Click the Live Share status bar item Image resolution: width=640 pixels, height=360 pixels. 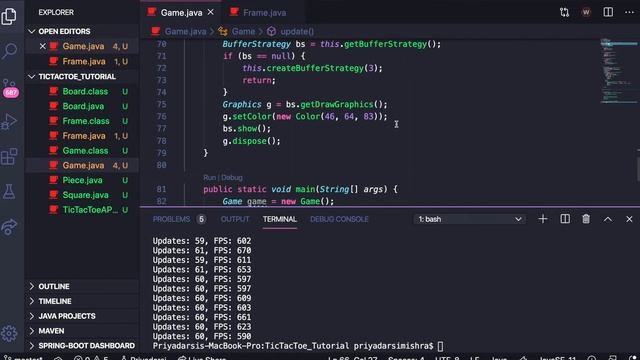202,358
